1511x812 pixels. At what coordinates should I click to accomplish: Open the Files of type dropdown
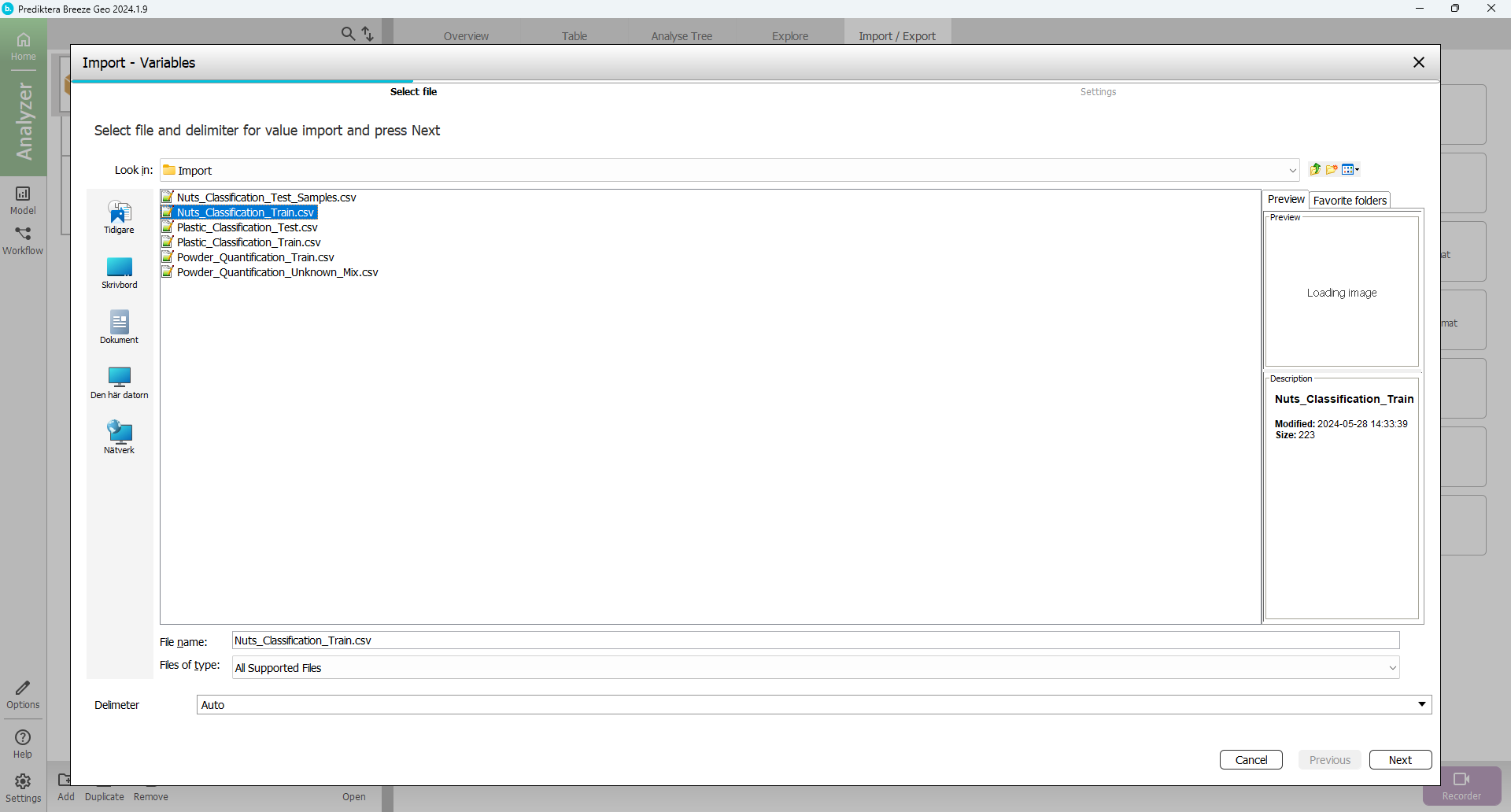click(1391, 668)
